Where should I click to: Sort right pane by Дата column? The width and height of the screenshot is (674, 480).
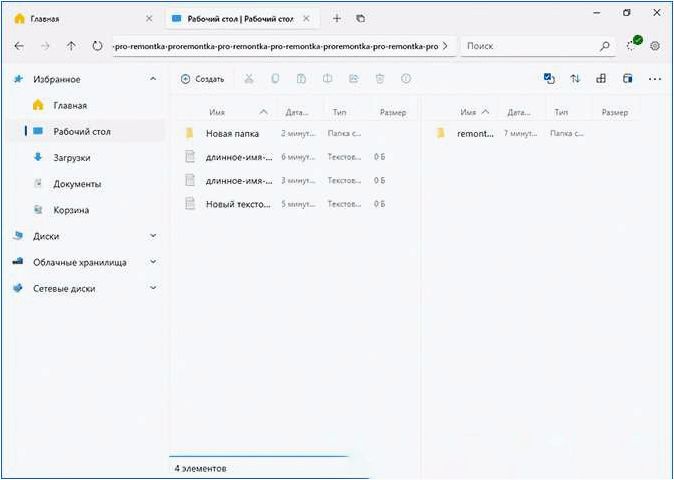pos(519,113)
